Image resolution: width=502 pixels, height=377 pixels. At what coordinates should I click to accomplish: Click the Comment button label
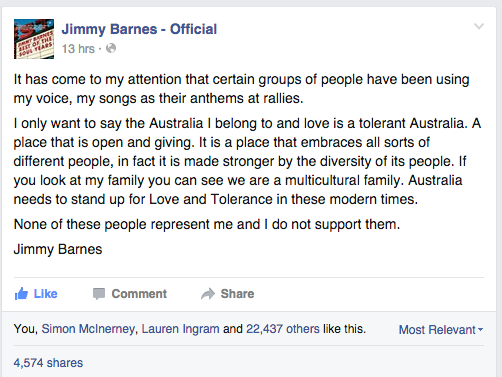pyautogui.click(x=139, y=294)
